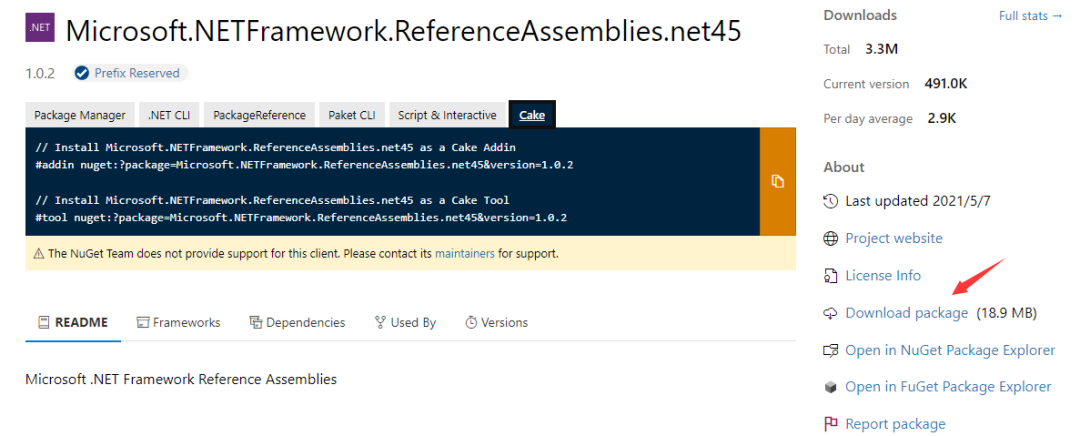Open the README section tab
The image size is (1080, 436).
pos(73,322)
